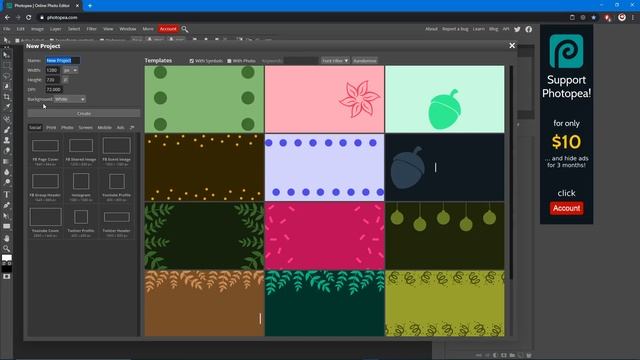Select the Zoom tool
Viewport: 640px width, 360px height.
(x=7, y=248)
